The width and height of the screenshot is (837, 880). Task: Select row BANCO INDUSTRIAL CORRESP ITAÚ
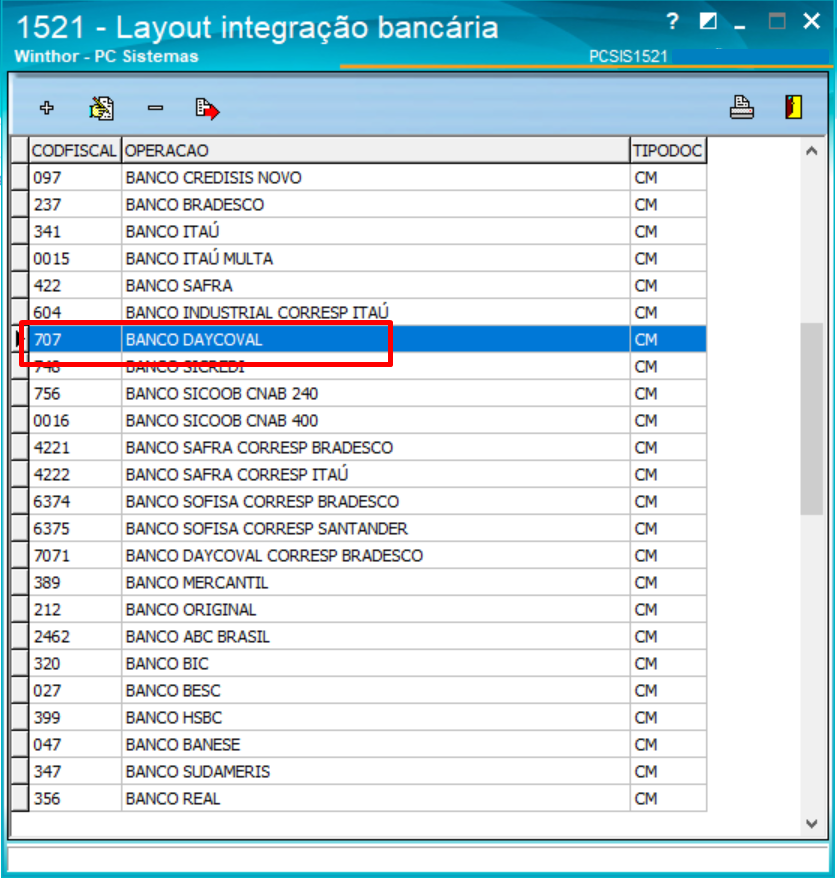point(358,312)
